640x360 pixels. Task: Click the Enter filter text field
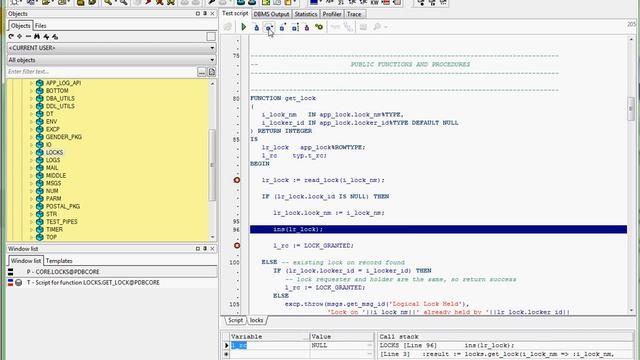[102, 72]
